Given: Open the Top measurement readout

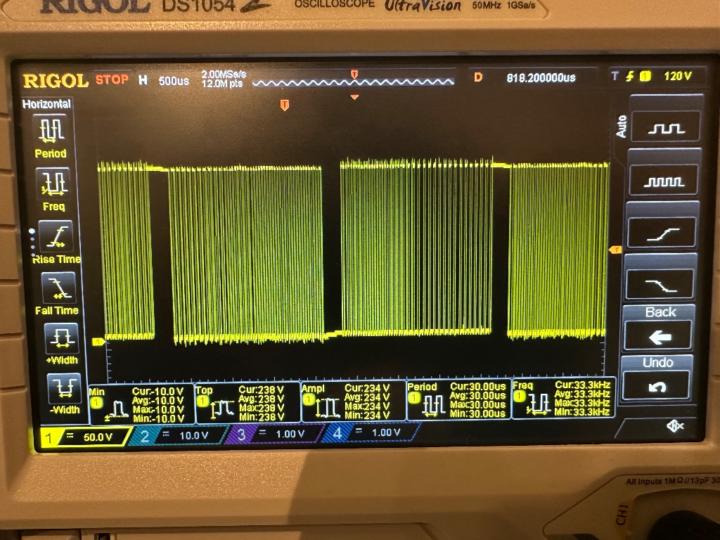Looking at the screenshot, I should (247, 402).
